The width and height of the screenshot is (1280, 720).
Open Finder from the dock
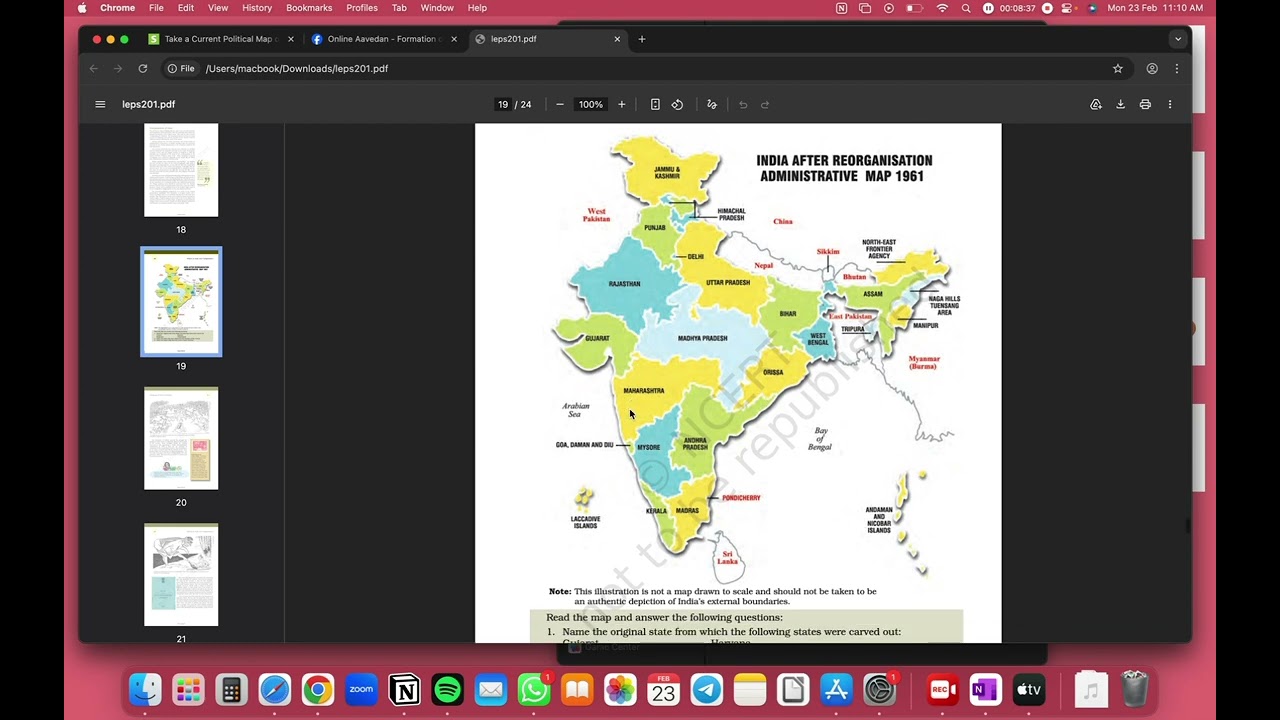[145, 690]
